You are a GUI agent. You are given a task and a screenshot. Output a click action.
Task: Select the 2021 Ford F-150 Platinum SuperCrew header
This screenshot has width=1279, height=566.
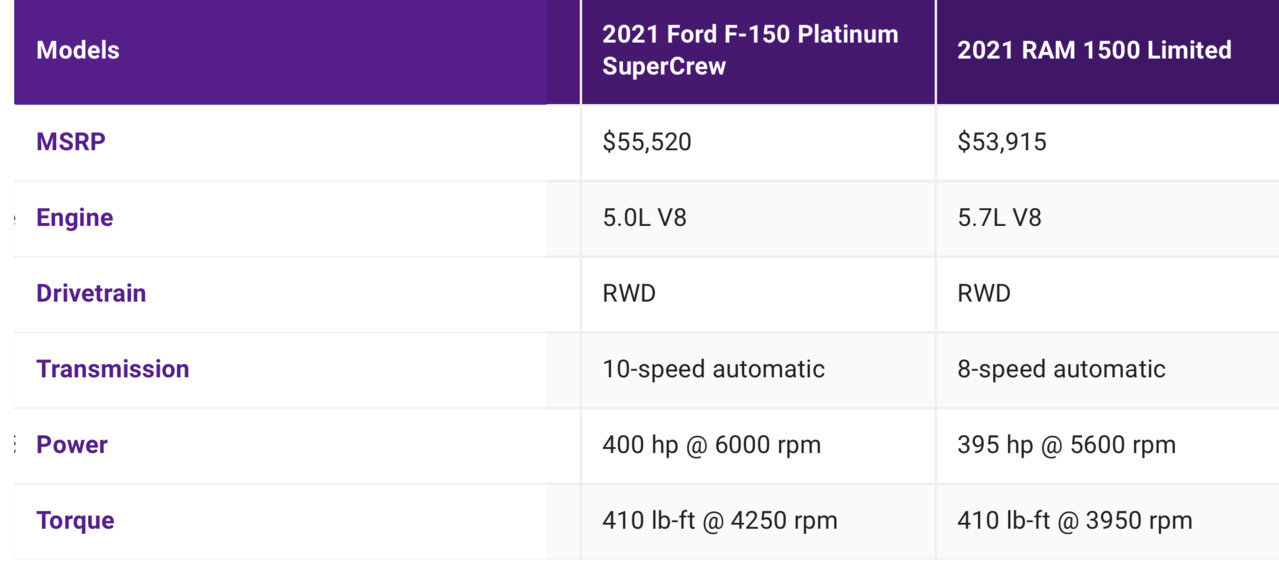click(x=750, y=50)
